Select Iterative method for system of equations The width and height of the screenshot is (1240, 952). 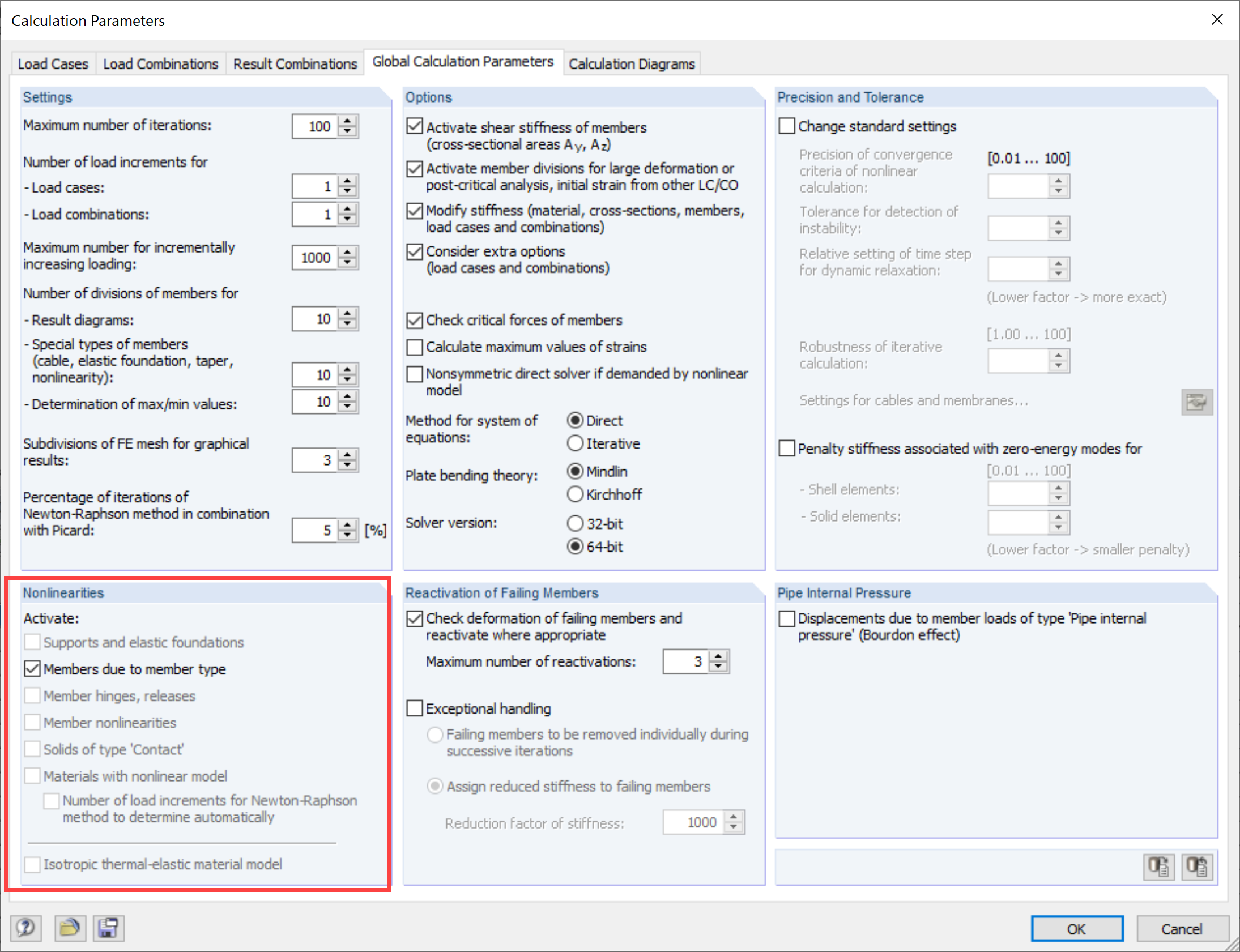(x=574, y=443)
